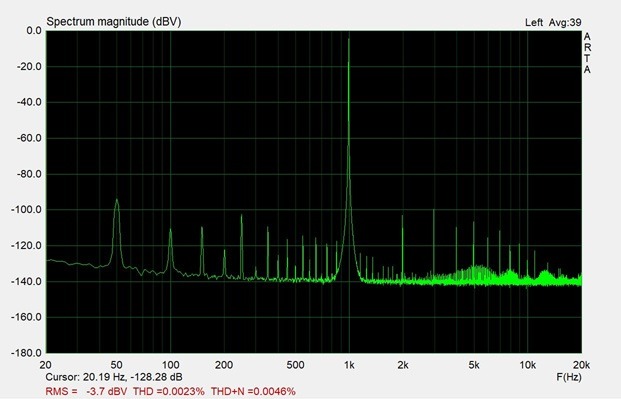Click the 0.0 value on the y-axis
The height and width of the screenshot is (399, 621).
point(34,31)
